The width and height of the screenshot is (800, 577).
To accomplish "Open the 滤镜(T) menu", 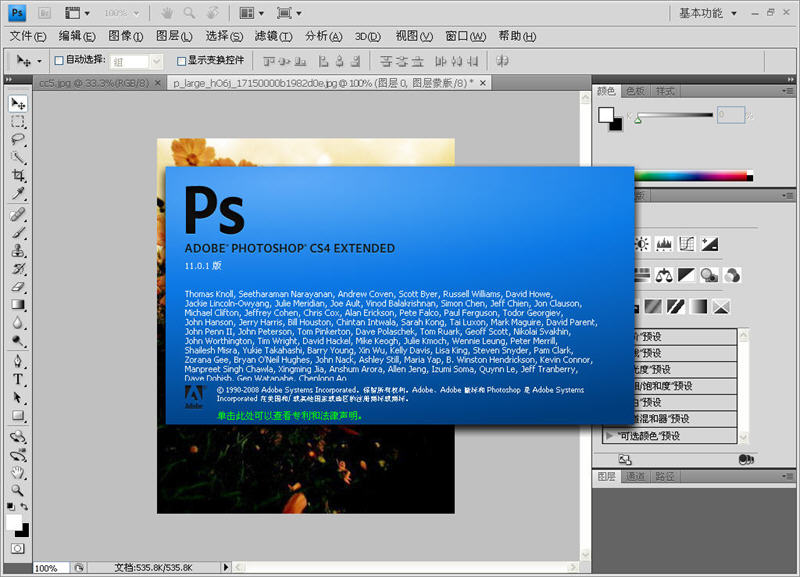I will [x=273, y=36].
